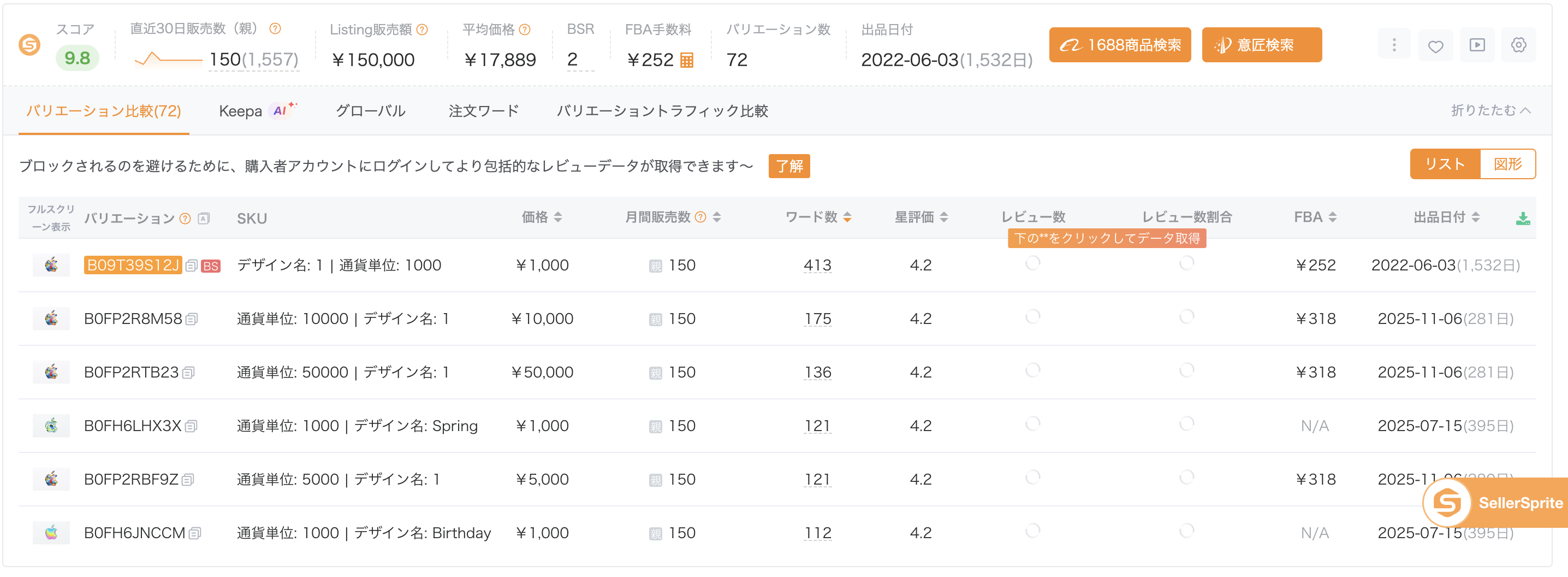Open help icon beside 月間販売数 header
This screenshot has height=577, width=1568.
pos(700,217)
